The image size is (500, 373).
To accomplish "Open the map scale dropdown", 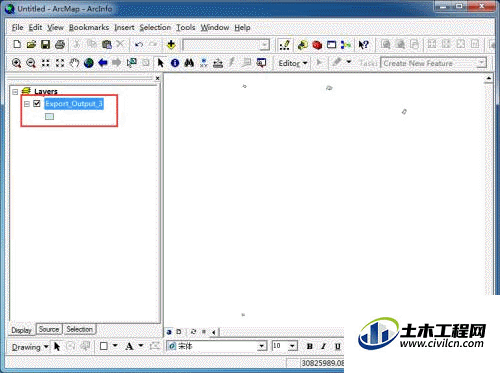I will point(265,45).
